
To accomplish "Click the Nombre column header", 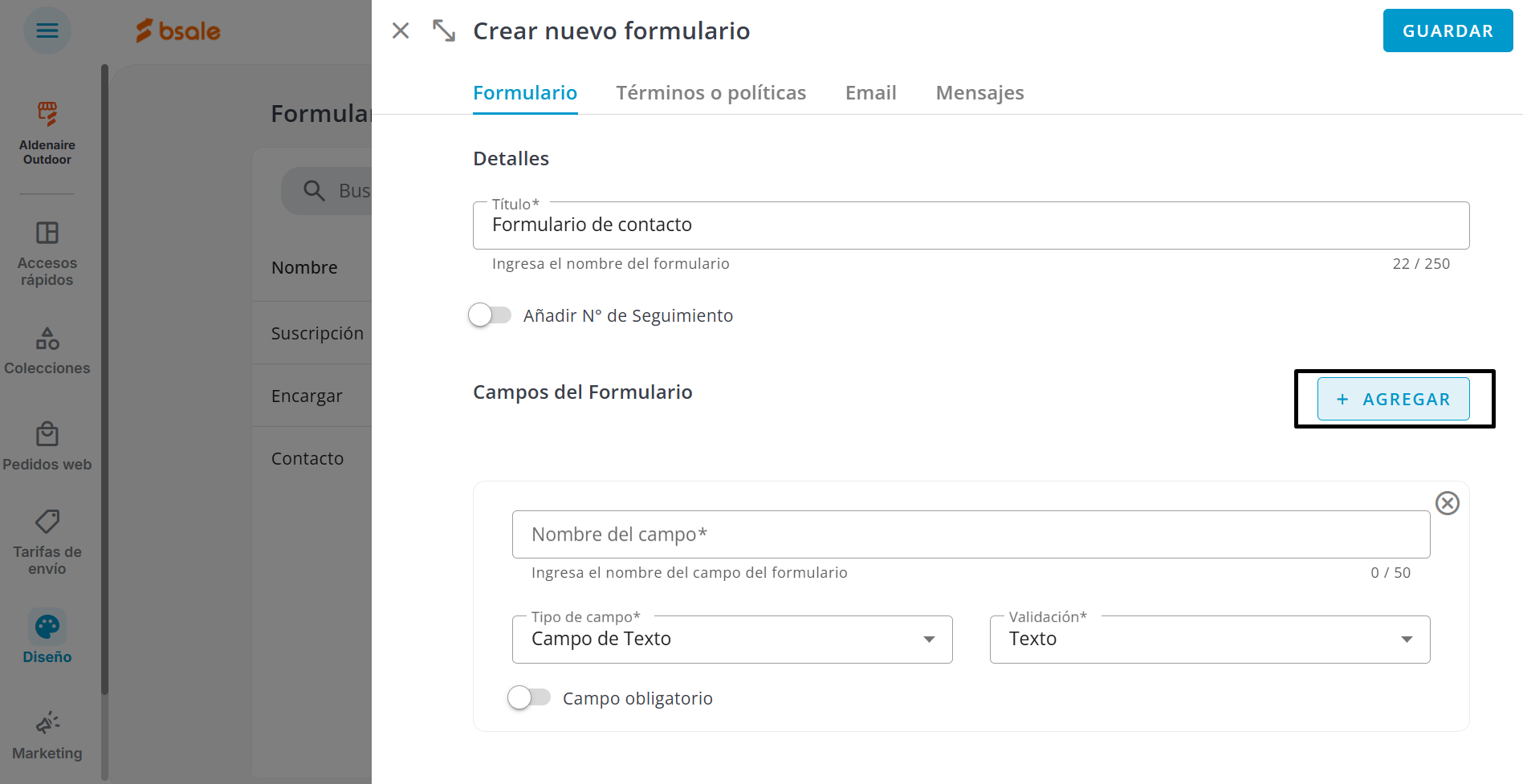I will [x=304, y=267].
